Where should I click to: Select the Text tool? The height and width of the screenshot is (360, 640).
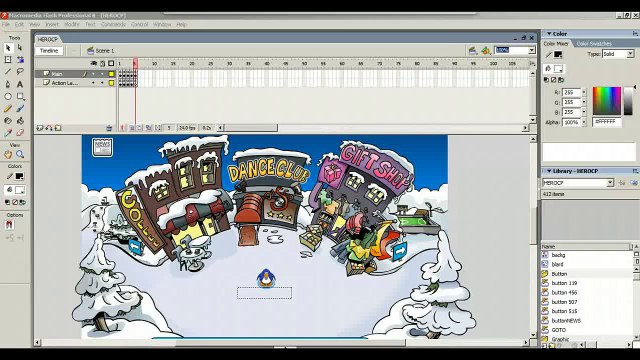tap(20, 84)
